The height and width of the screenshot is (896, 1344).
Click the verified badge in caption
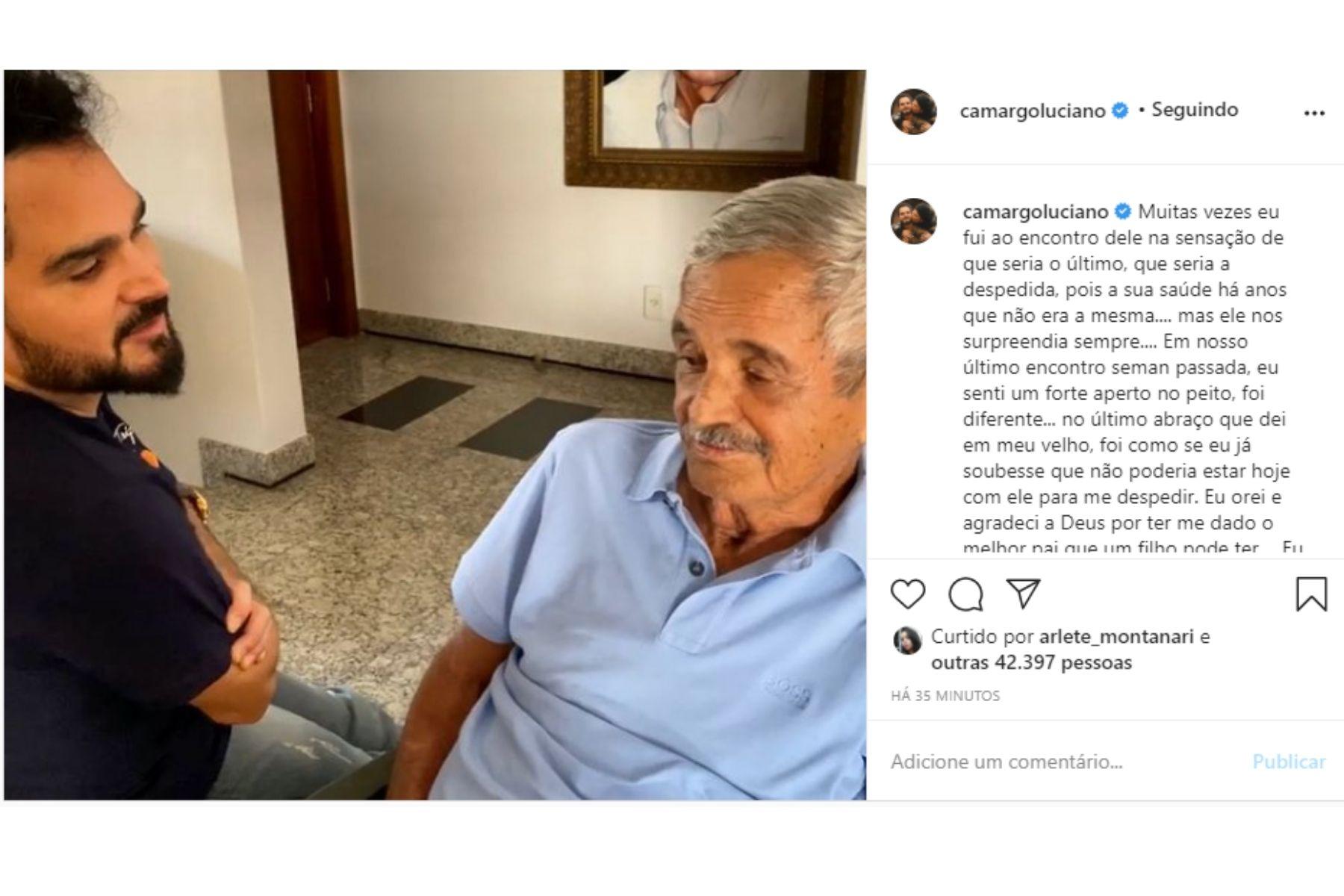tap(1122, 212)
